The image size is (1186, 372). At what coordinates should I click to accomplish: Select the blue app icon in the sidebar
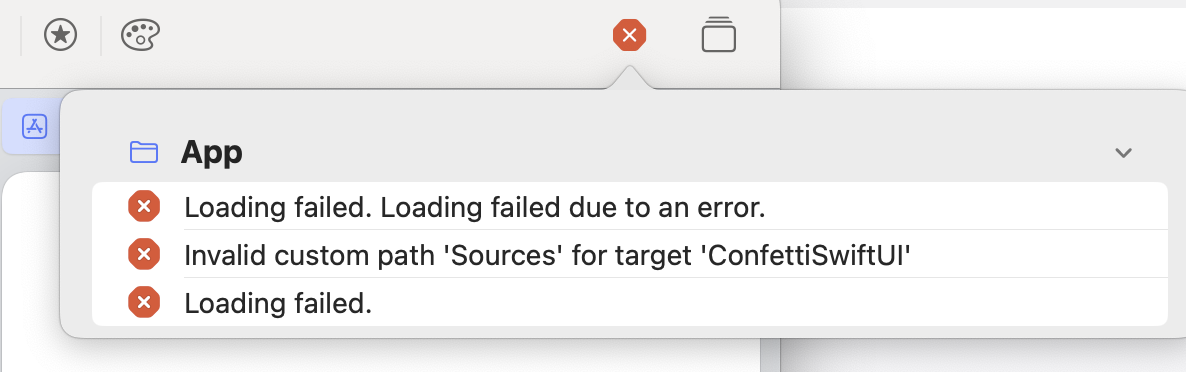pos(35,126)
